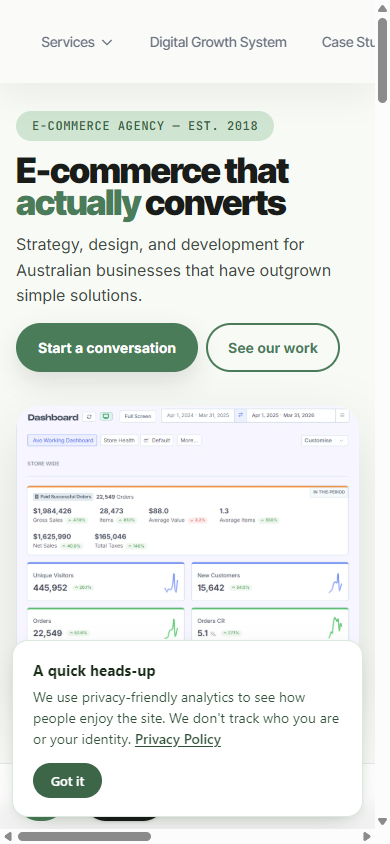
Task: Click the 445,952 Unique Visitors count
Action: pyautogui.click(x=50, y=588)
